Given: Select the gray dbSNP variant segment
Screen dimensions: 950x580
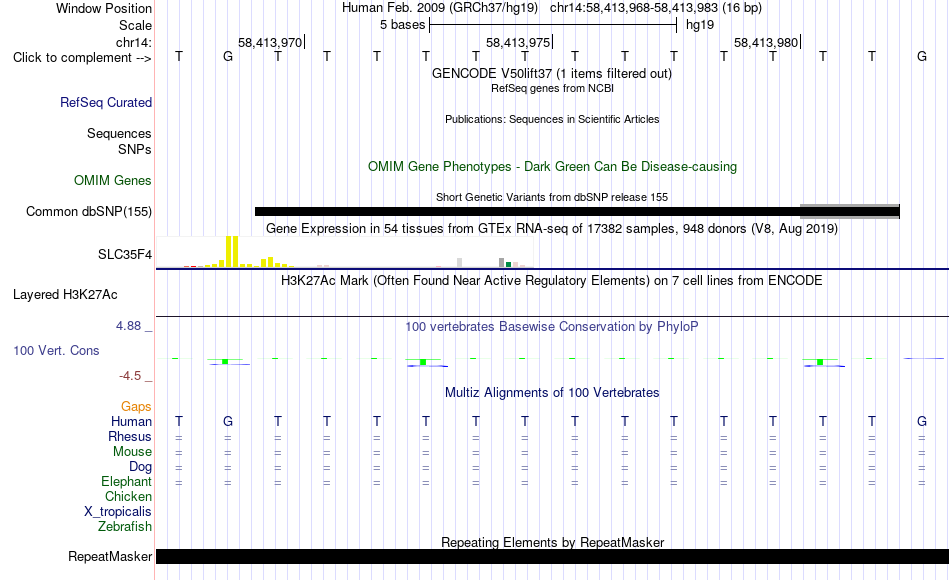Looking at the screenshot, I should [x=849, y=211].
